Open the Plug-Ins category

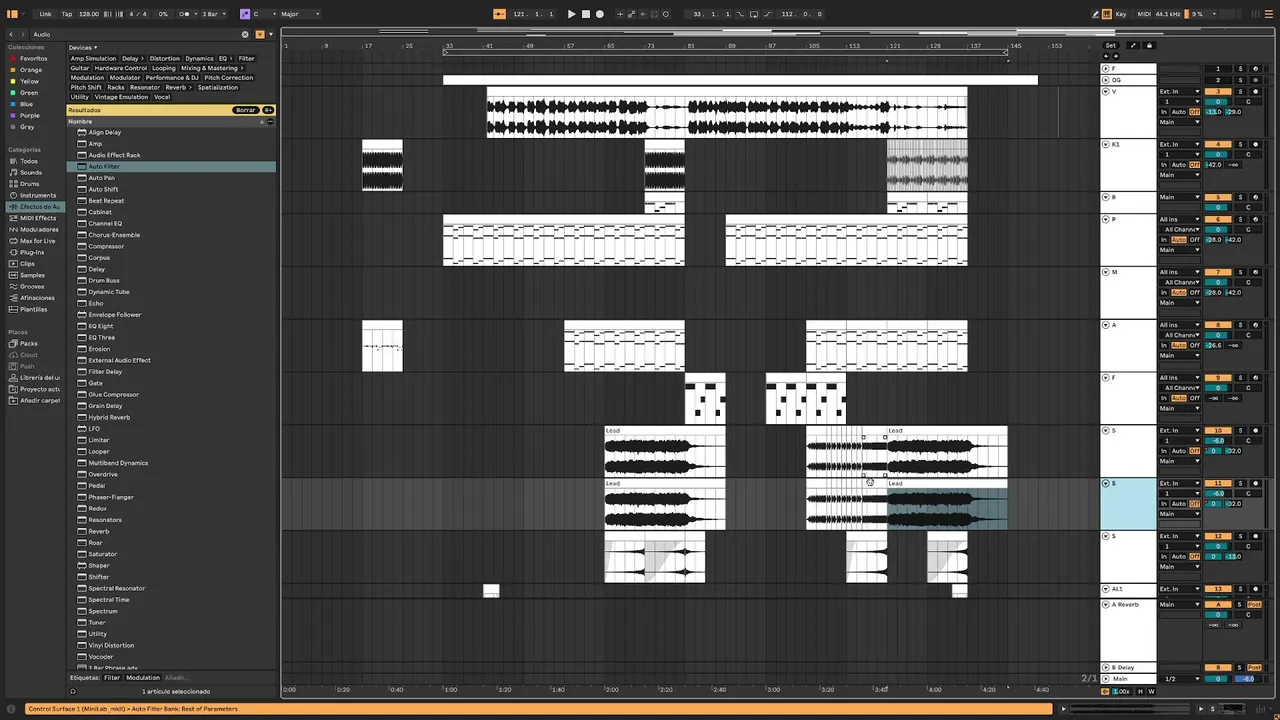32,252
